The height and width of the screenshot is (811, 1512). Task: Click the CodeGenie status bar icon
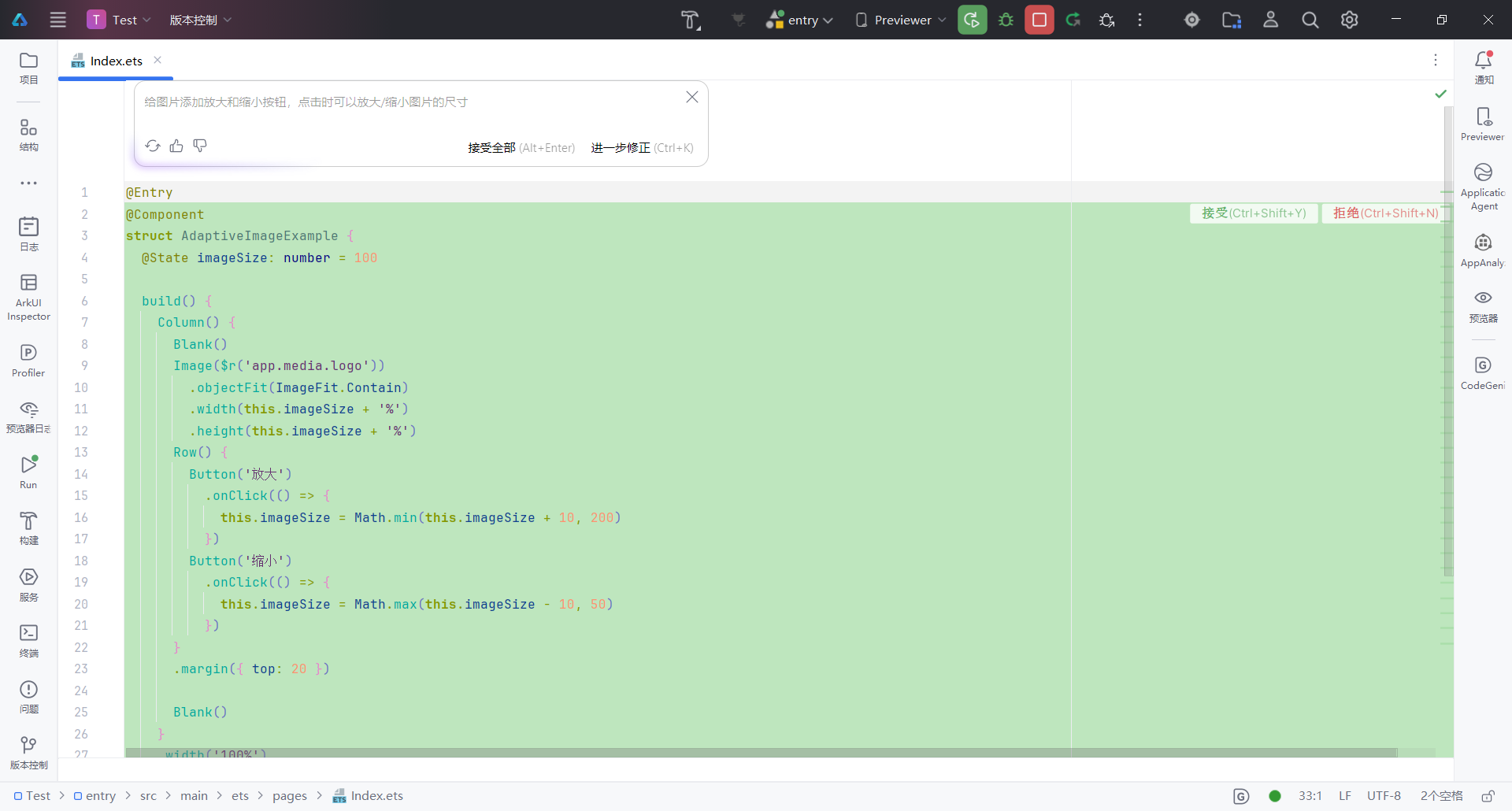pos(1241,796)
